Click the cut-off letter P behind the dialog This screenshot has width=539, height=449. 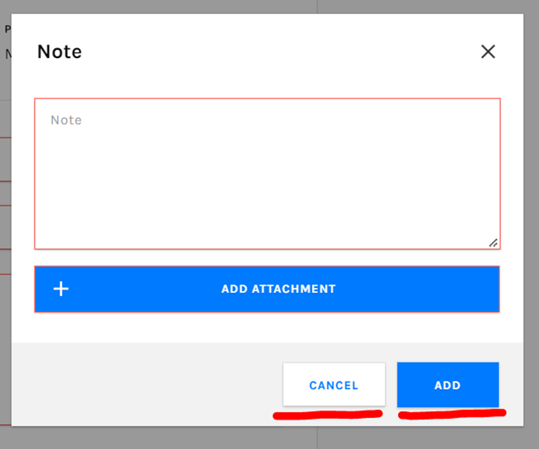tap(7, 29)
